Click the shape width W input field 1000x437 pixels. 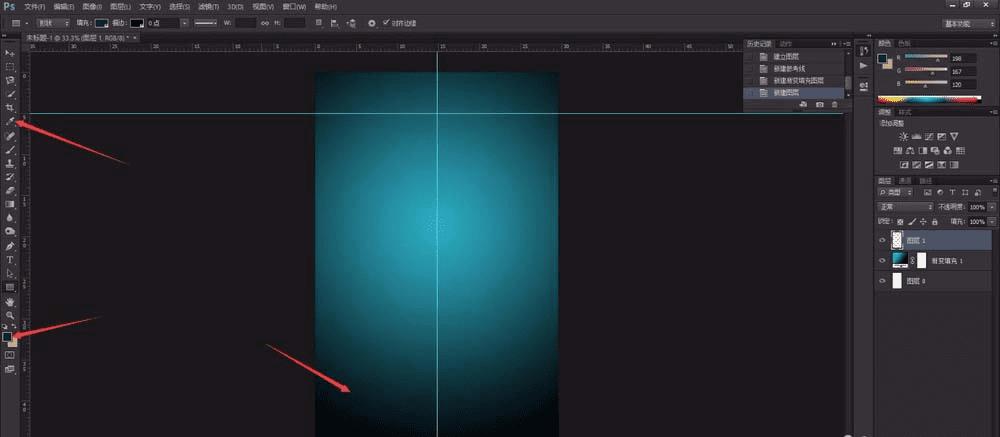246,23
